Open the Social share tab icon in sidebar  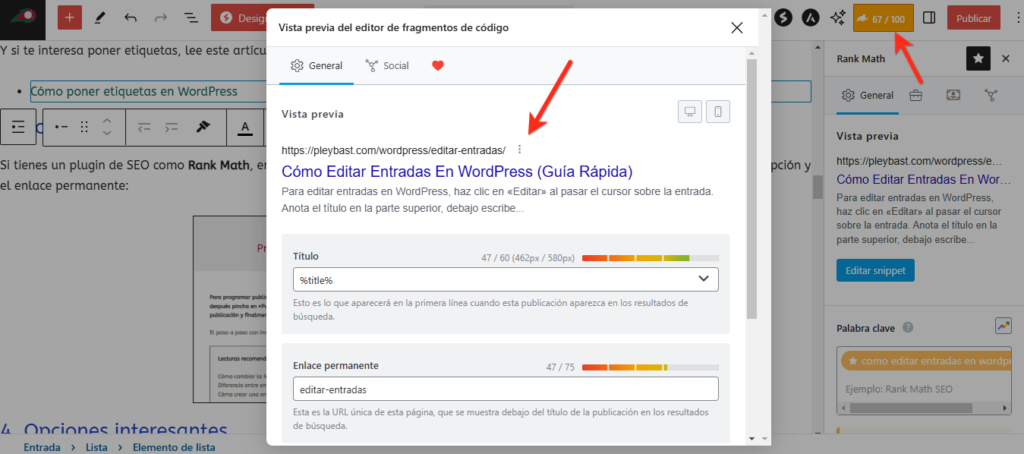[991, 95]
